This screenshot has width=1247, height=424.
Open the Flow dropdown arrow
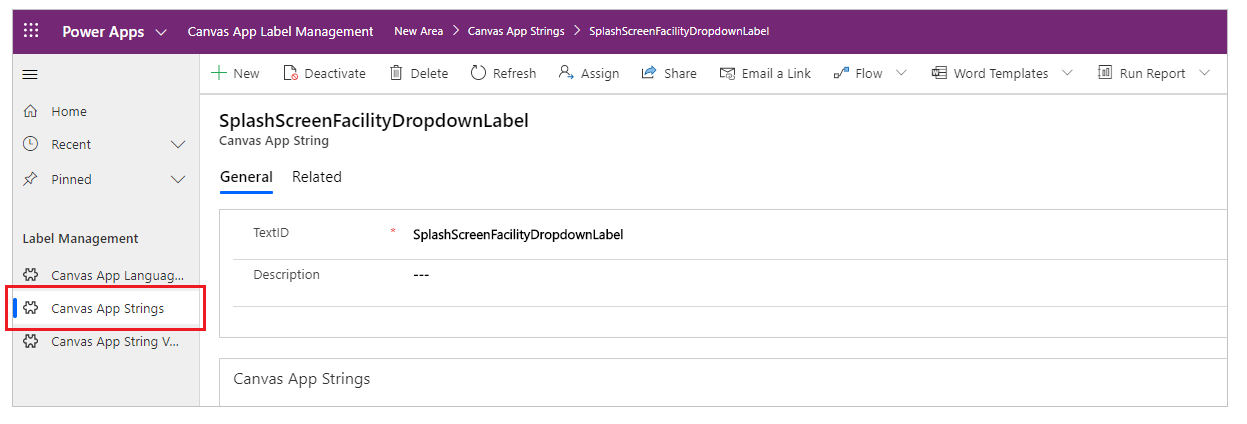pos(901,73)
